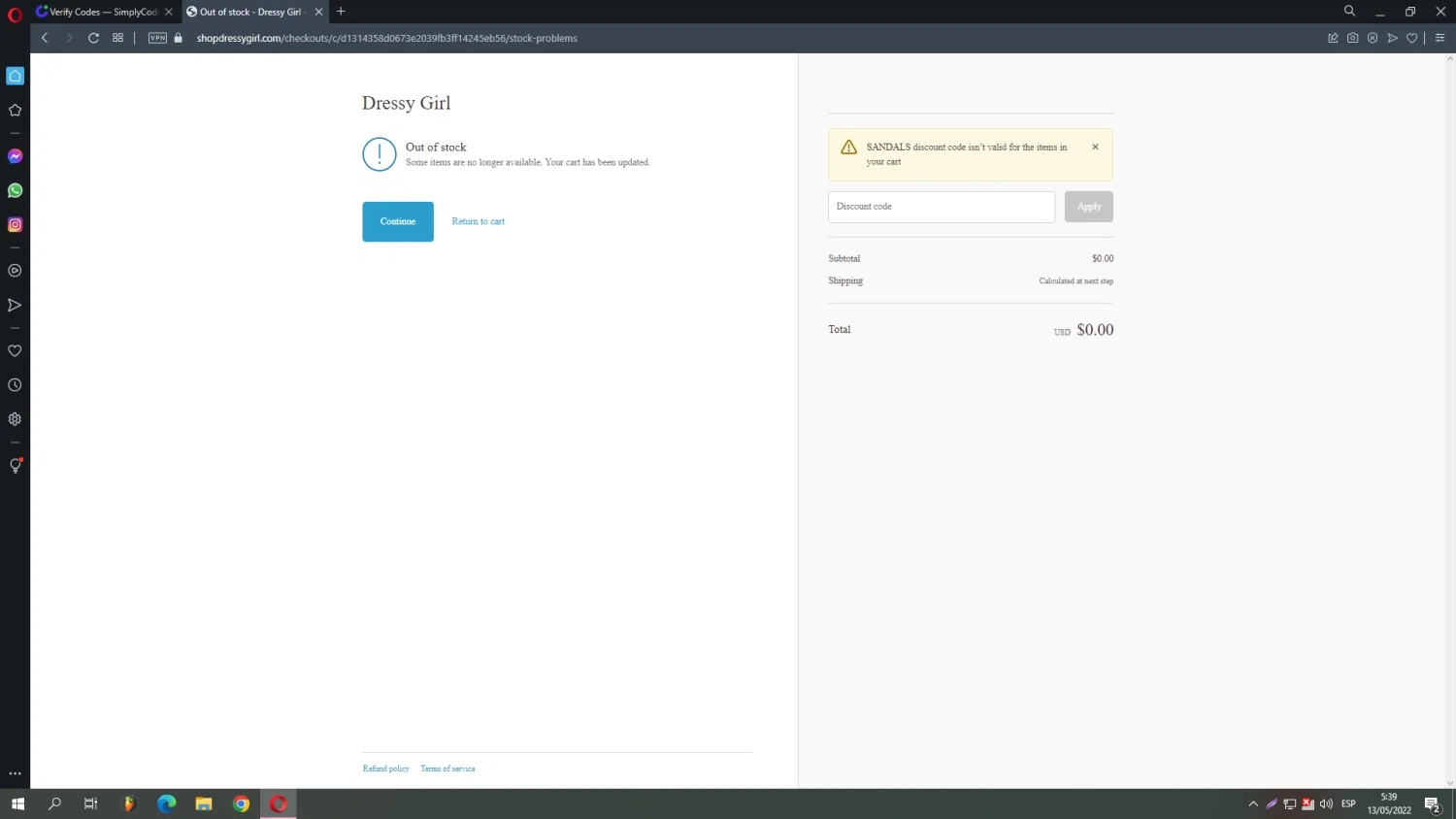Click the Apply discount button
The width and height of the screenshot is (1456, 819).
(x=1089, y=207)
